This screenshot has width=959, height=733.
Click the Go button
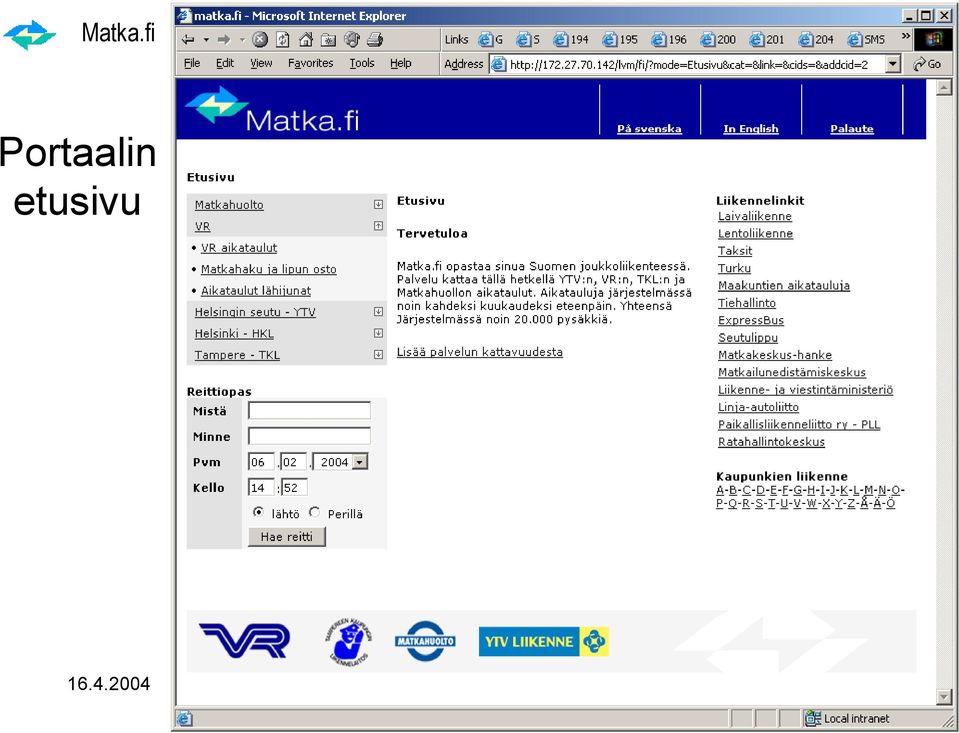[x=927, y=64]
